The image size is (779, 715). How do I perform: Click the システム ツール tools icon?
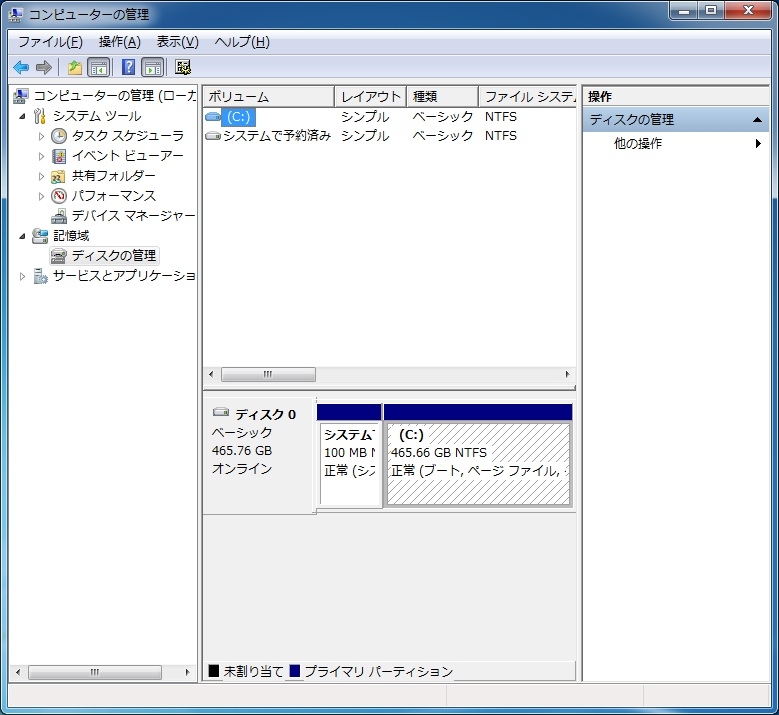[x=40, y=116]
